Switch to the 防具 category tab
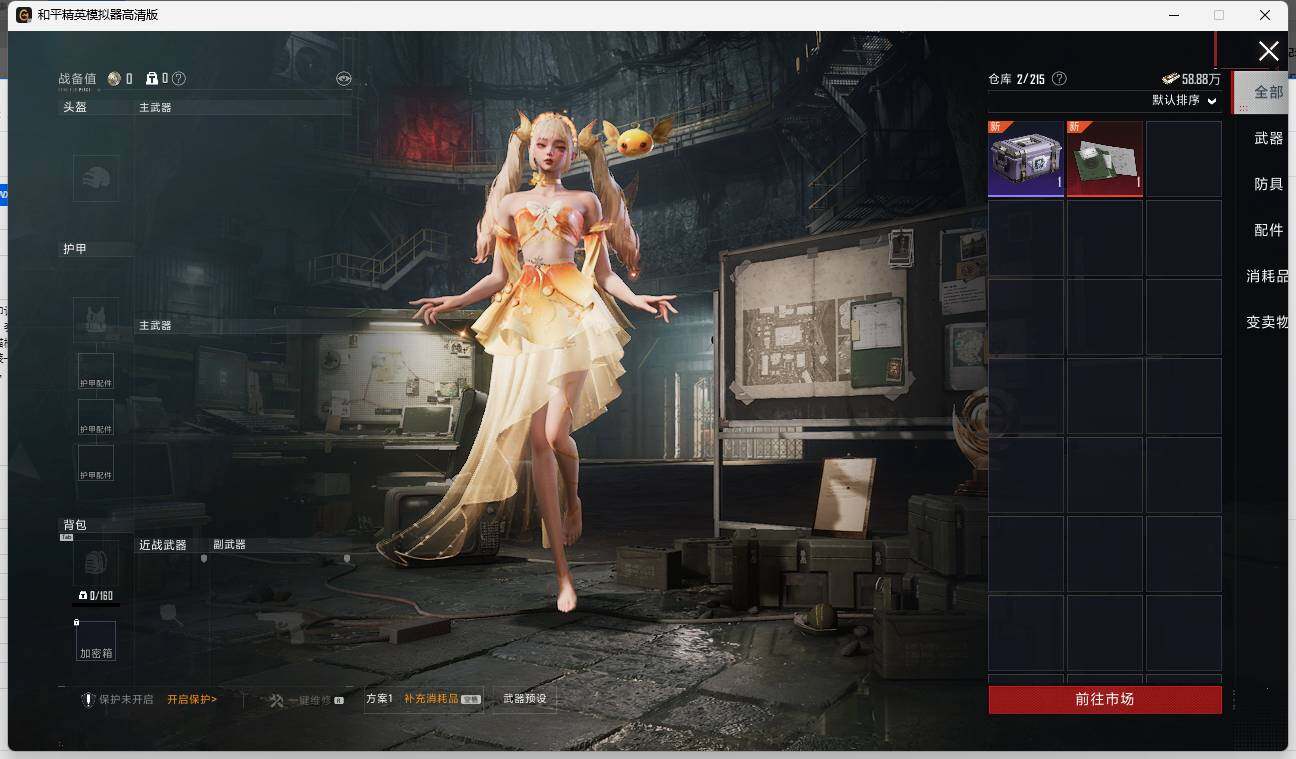Viewport: 1296px width, 759px height. click(x=1268, y=184)
